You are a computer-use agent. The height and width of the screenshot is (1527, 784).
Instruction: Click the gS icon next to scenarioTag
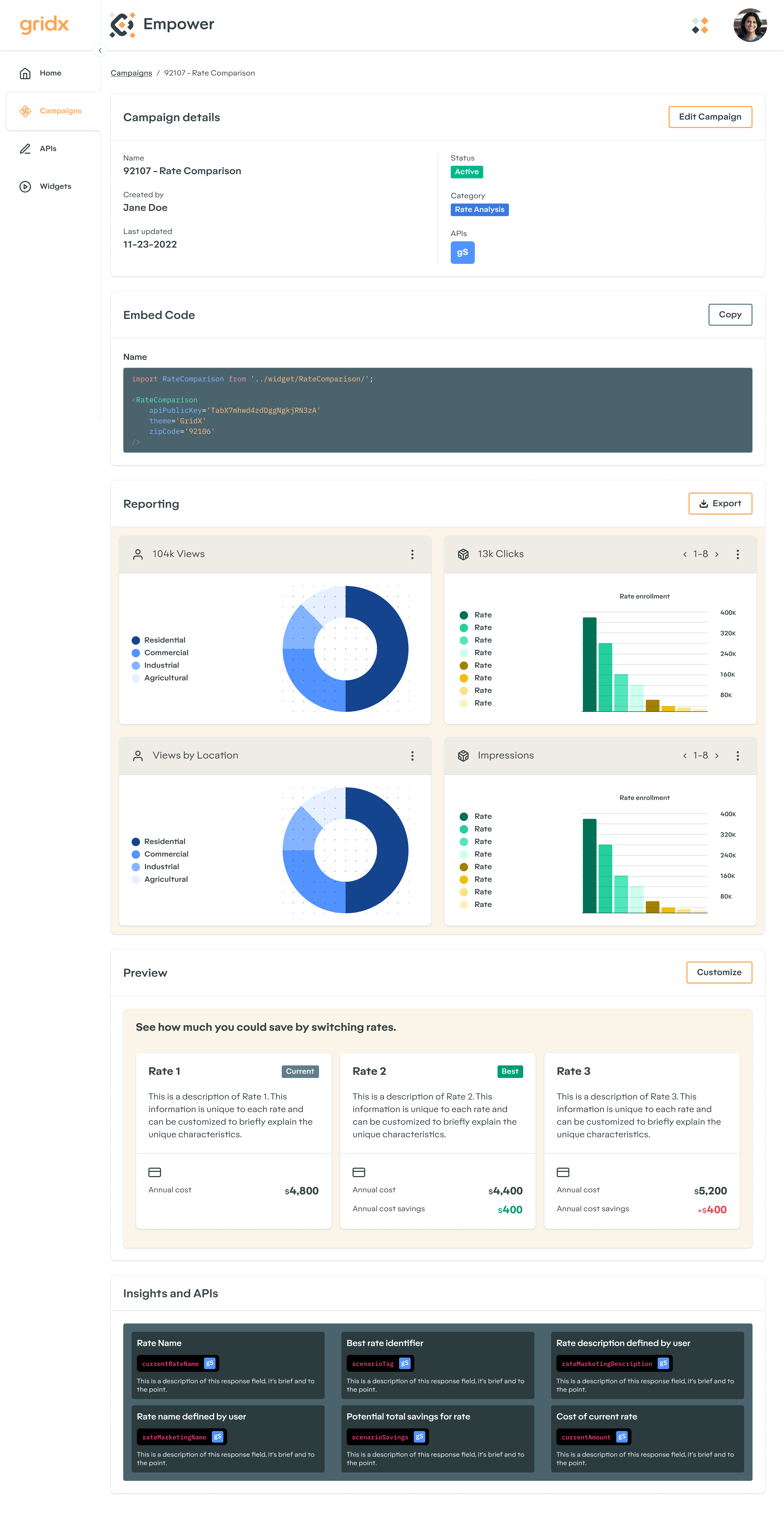coord(405,1363)
